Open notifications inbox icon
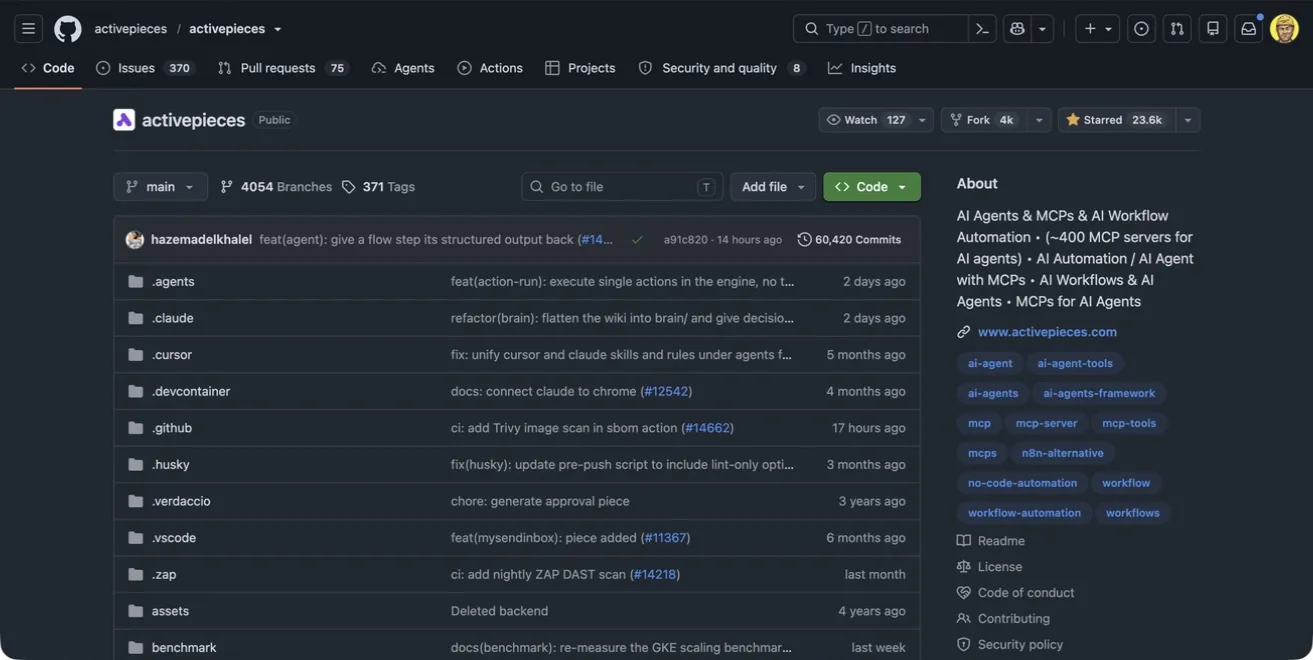Screen dimensions: 1313x660 (x=1249, y=29)
